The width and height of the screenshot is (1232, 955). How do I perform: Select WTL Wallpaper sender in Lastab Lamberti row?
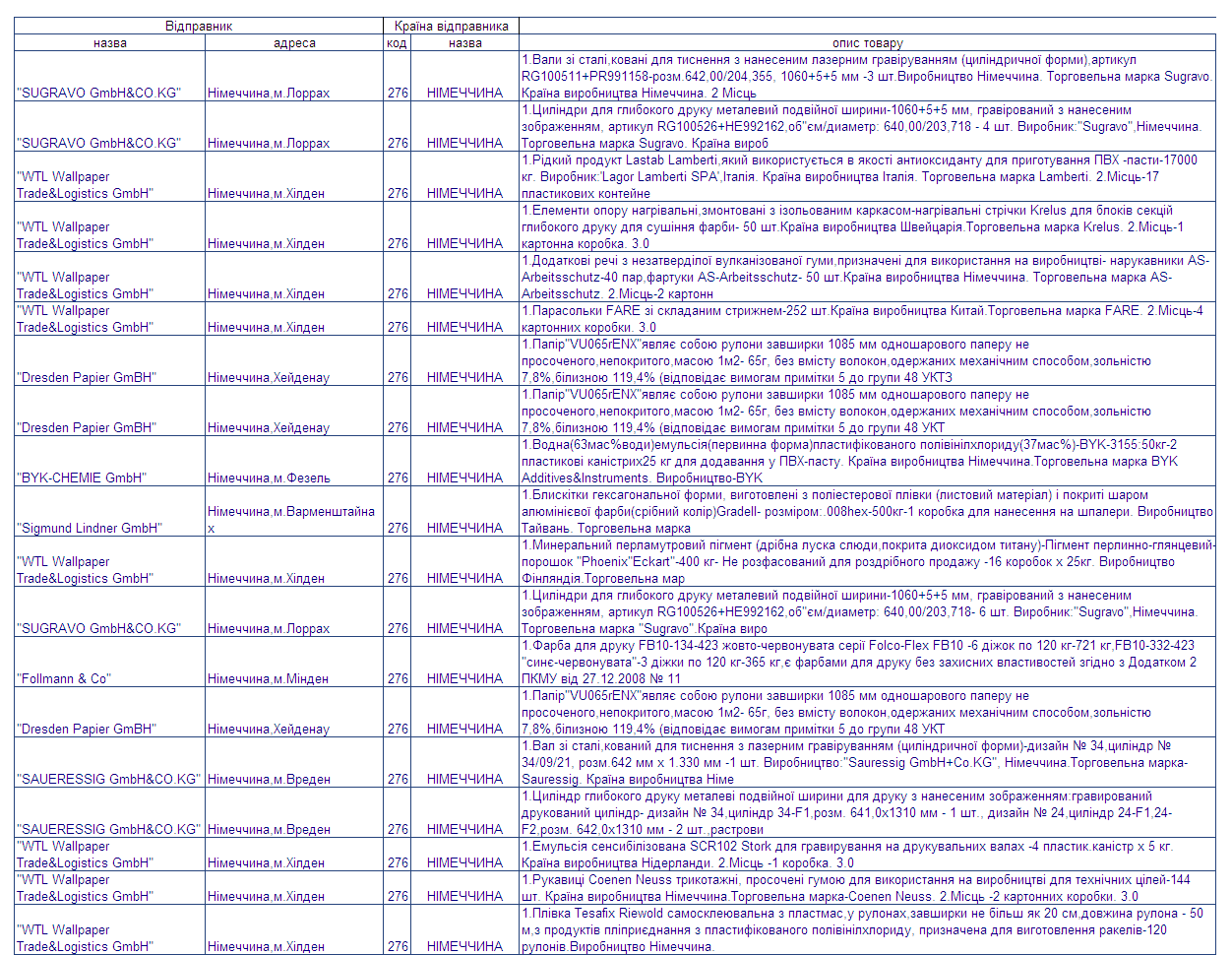pyautogui.click(x=110, y=176)
